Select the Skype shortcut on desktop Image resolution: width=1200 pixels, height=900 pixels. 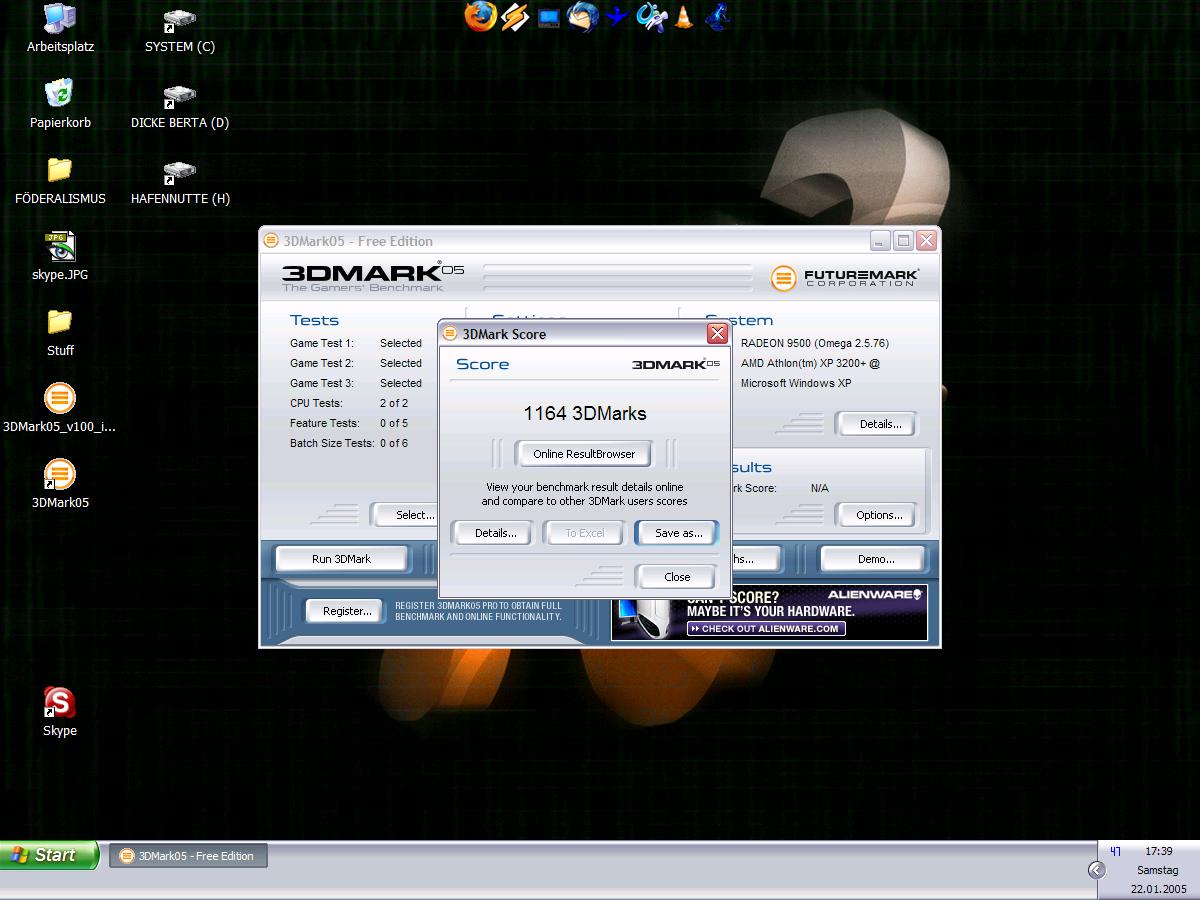[x=60, y=712]
